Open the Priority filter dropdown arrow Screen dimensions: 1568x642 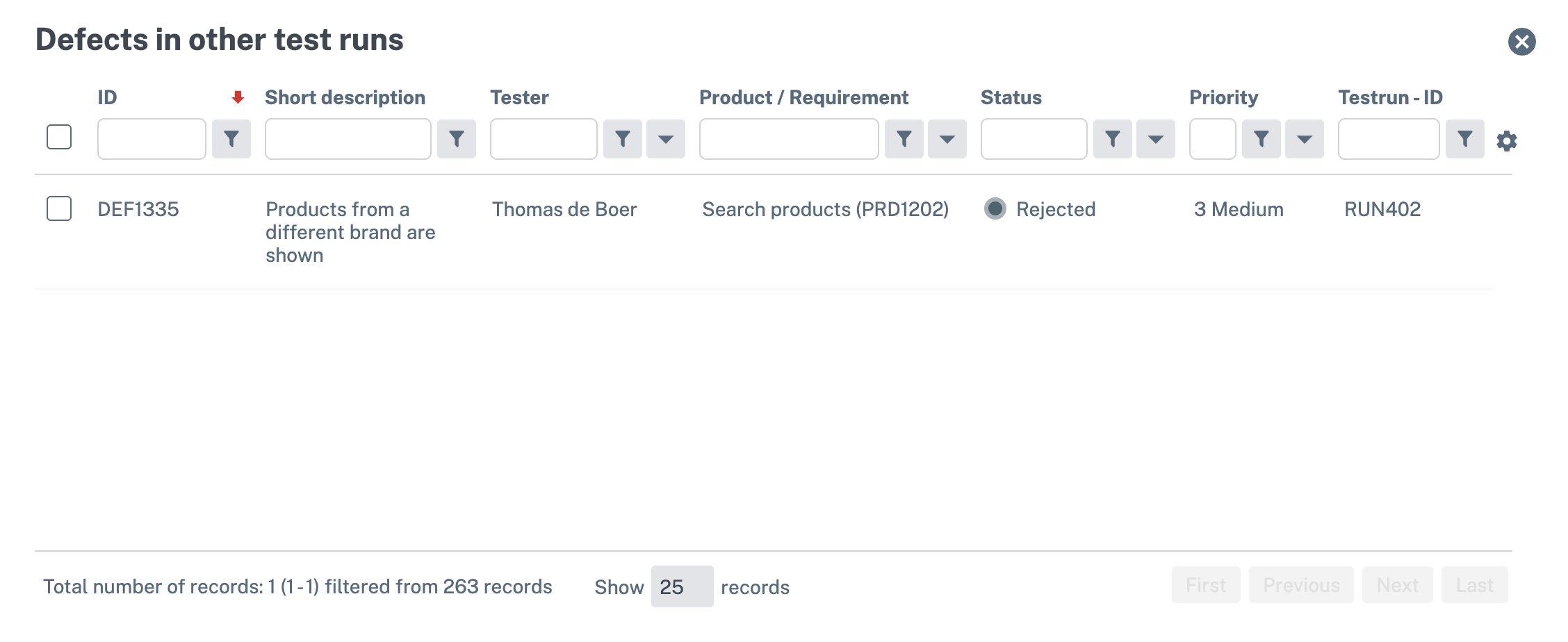click(x=1304, y=139)
